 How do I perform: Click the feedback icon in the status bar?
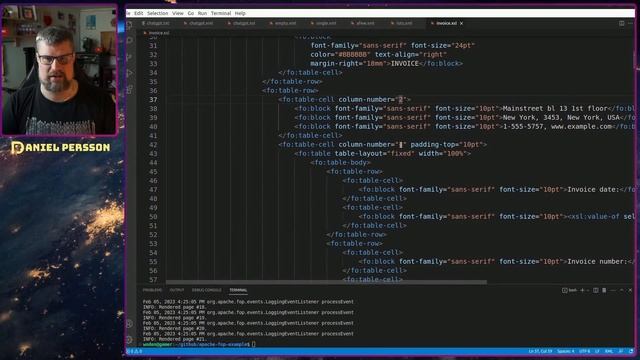(x=621, y=351)
